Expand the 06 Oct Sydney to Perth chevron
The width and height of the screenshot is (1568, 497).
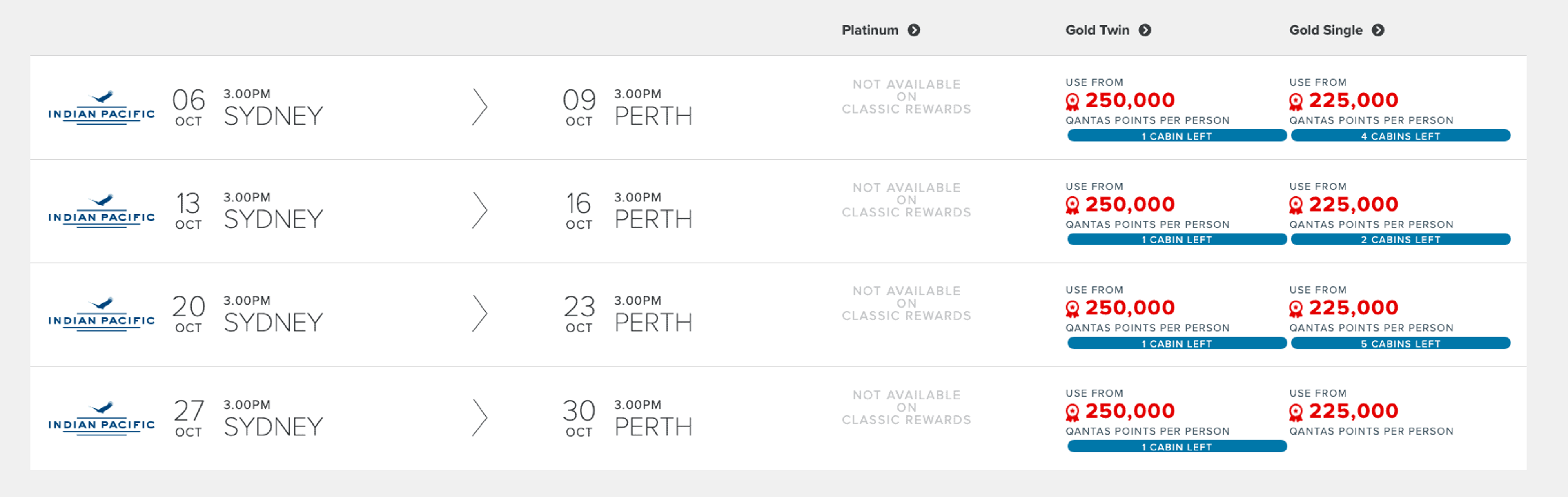(x=480, y=107)
